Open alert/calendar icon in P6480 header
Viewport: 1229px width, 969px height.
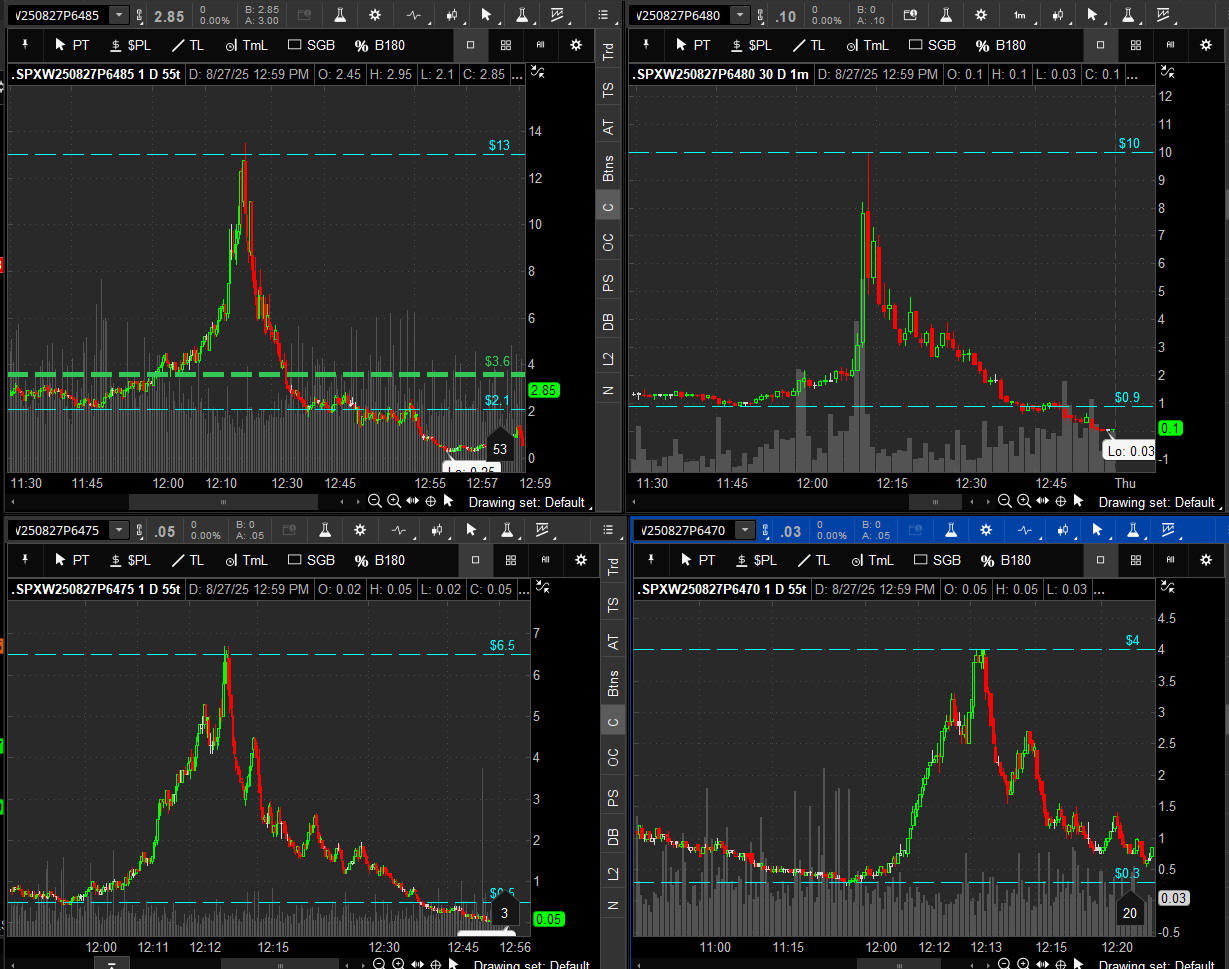click(x=910, y=15)
